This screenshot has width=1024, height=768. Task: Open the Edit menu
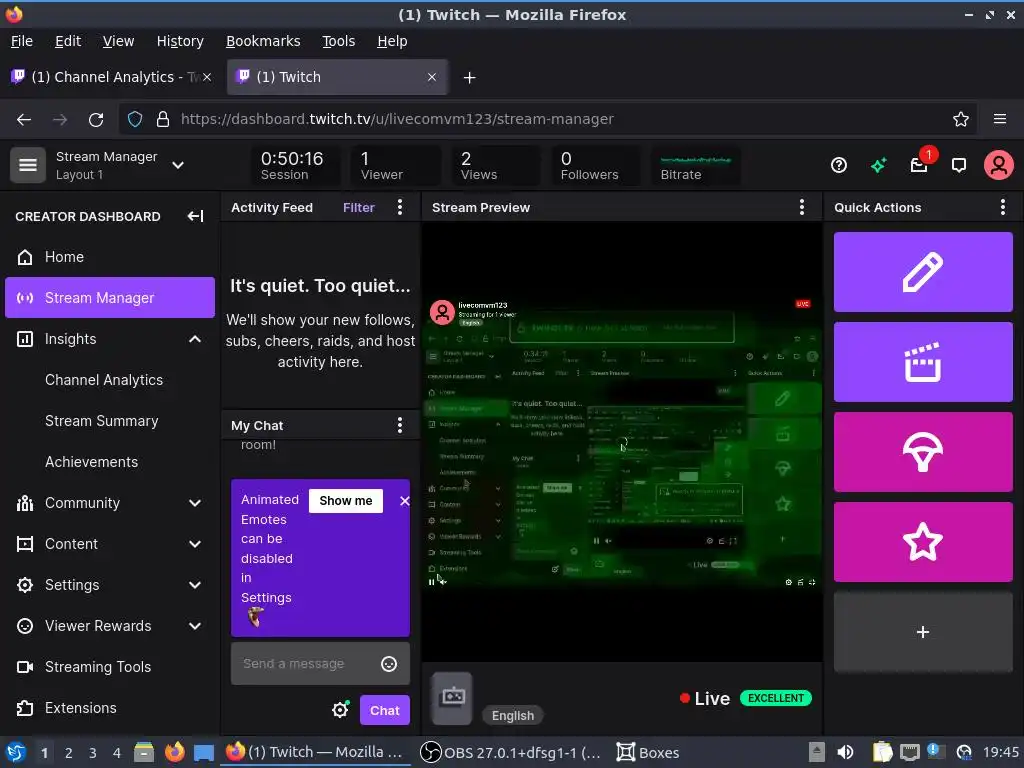(x=68, y=41)
